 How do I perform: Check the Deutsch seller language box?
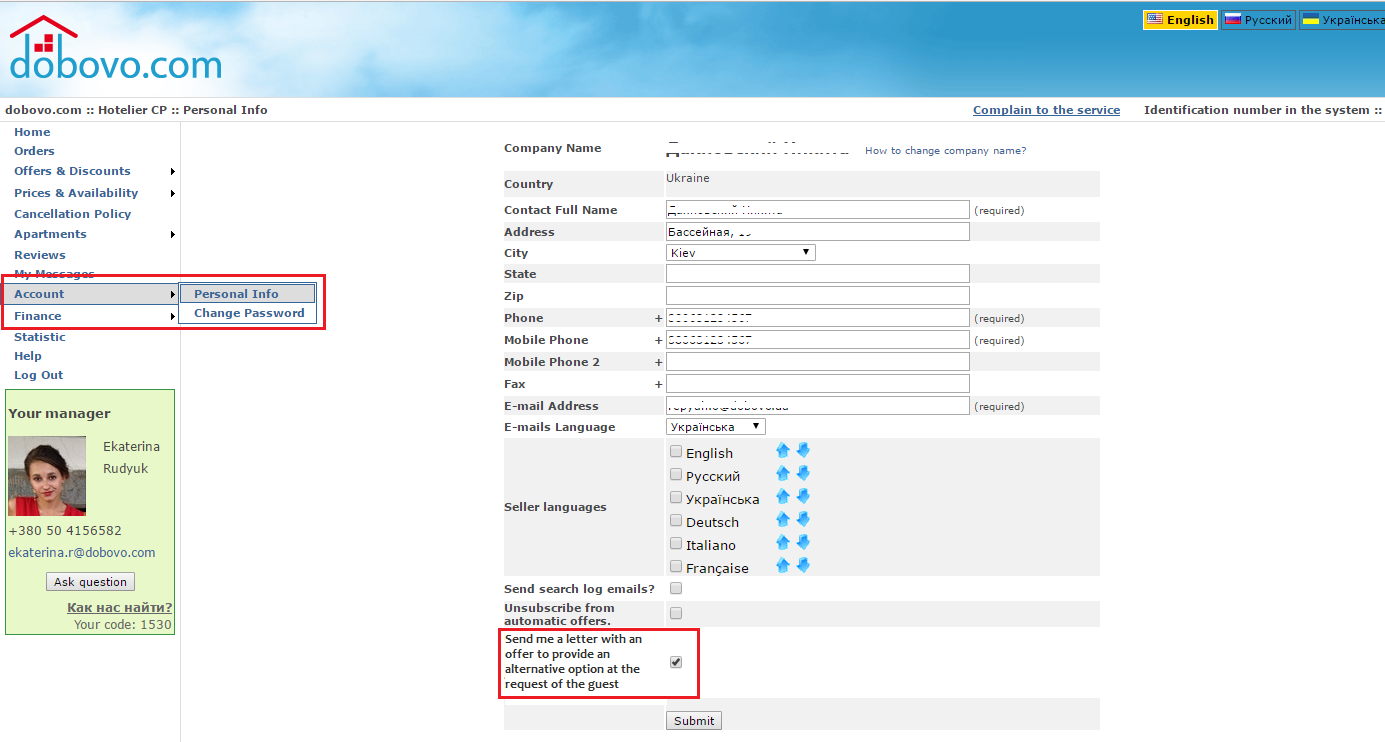(676, 521)
